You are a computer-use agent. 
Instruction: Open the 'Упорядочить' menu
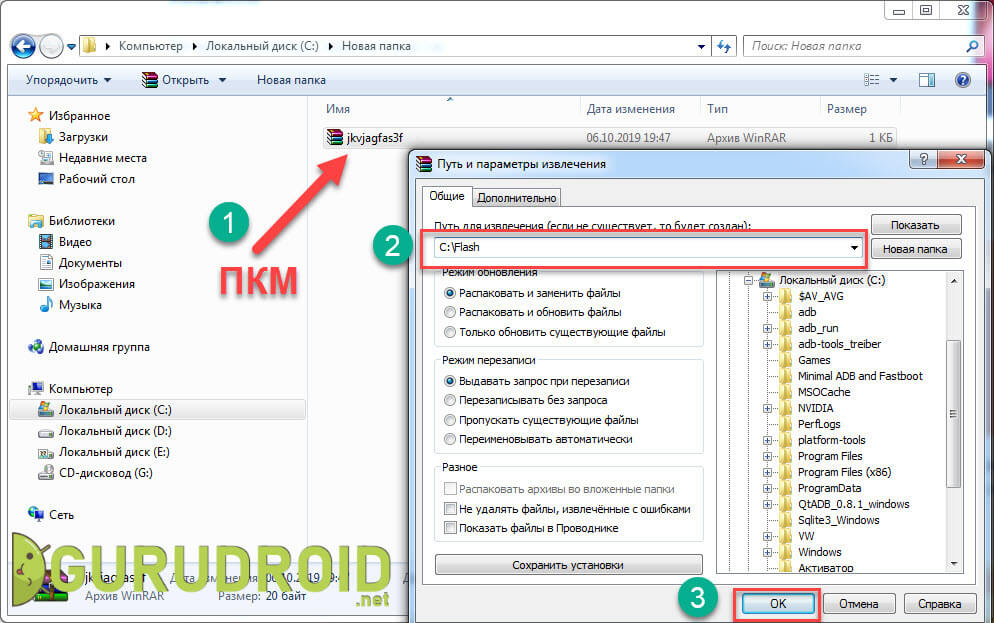[68, 80]
